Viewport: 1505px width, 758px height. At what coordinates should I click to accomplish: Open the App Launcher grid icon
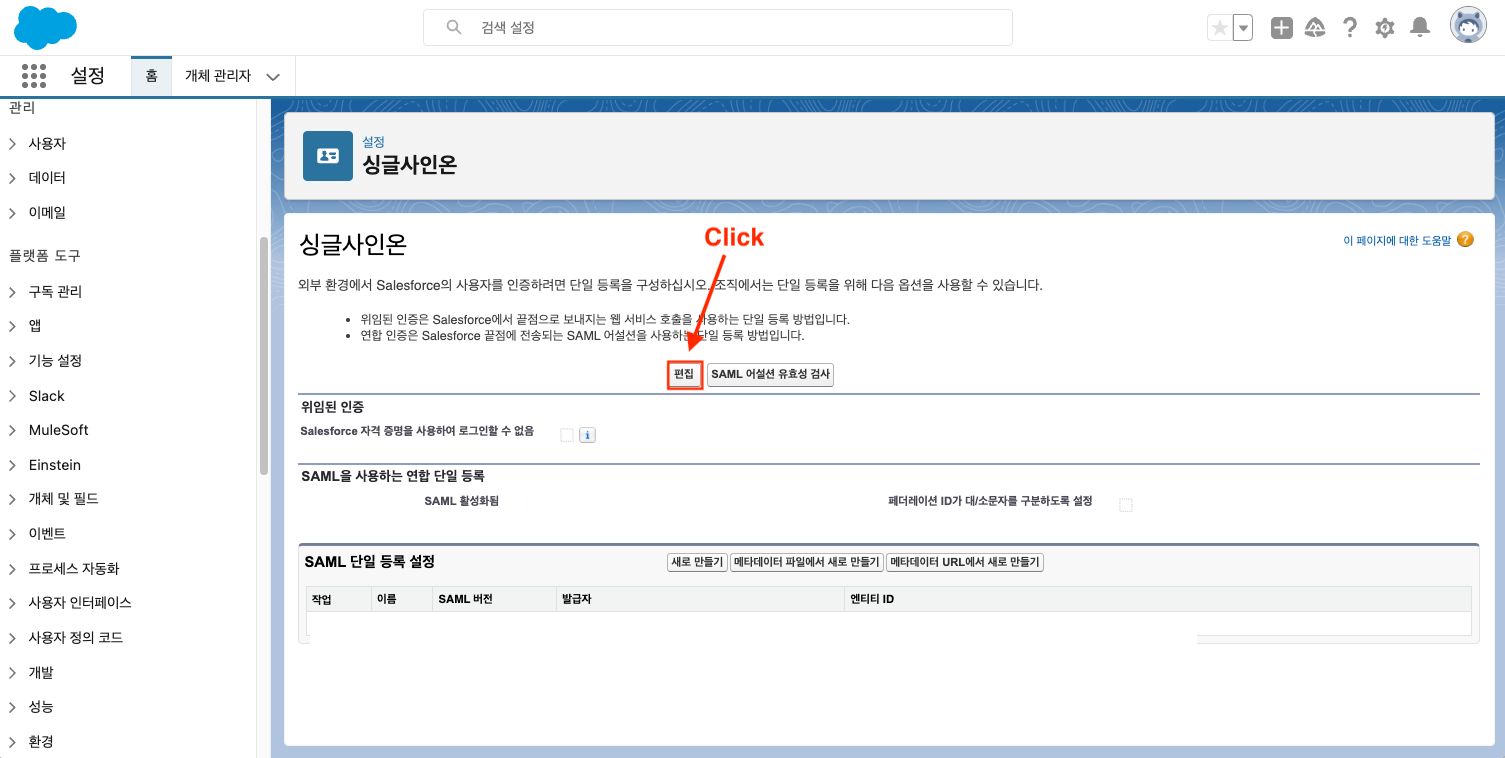[34, 76]
